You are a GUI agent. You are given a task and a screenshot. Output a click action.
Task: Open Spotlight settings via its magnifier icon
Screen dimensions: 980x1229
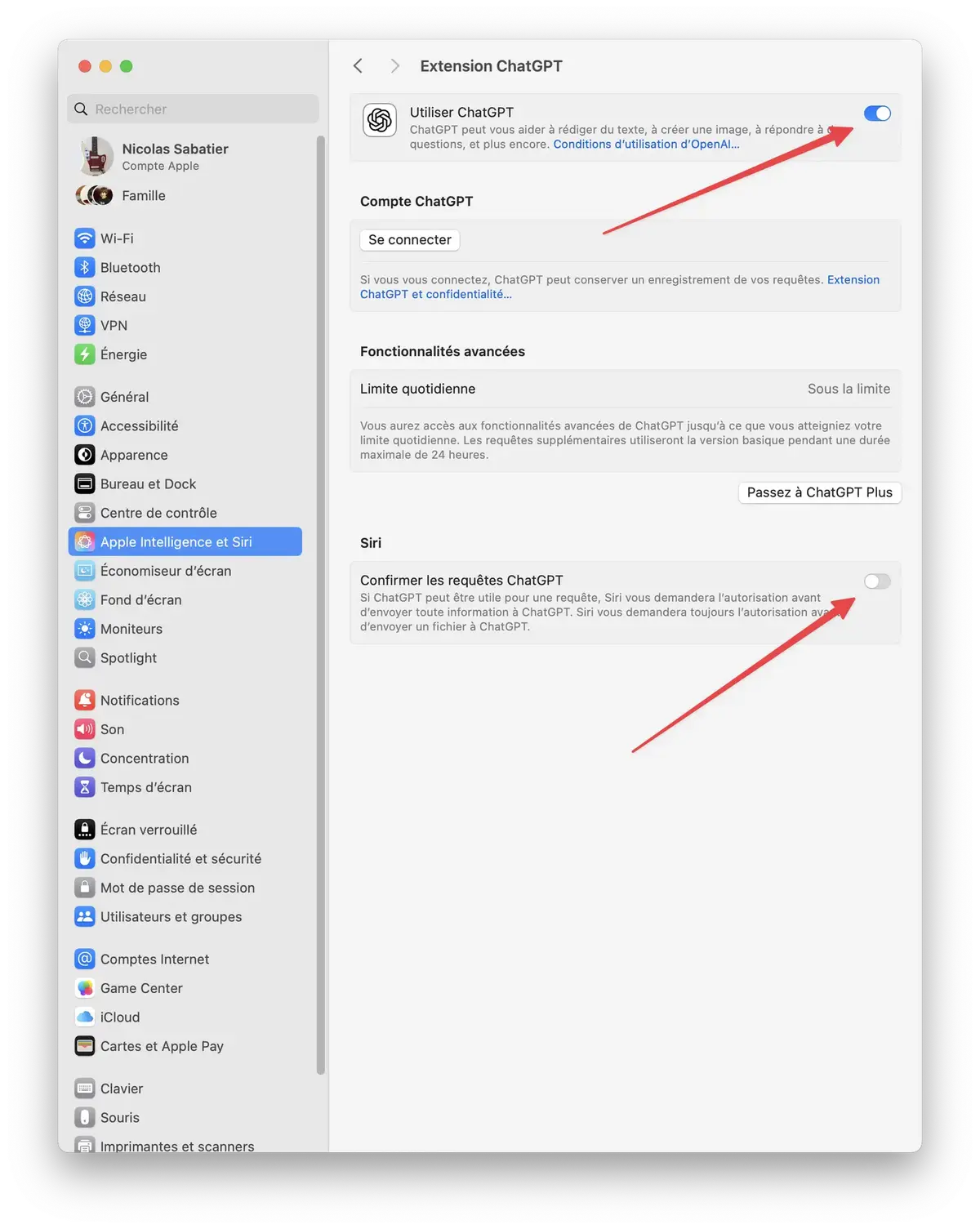pos(85,657)
